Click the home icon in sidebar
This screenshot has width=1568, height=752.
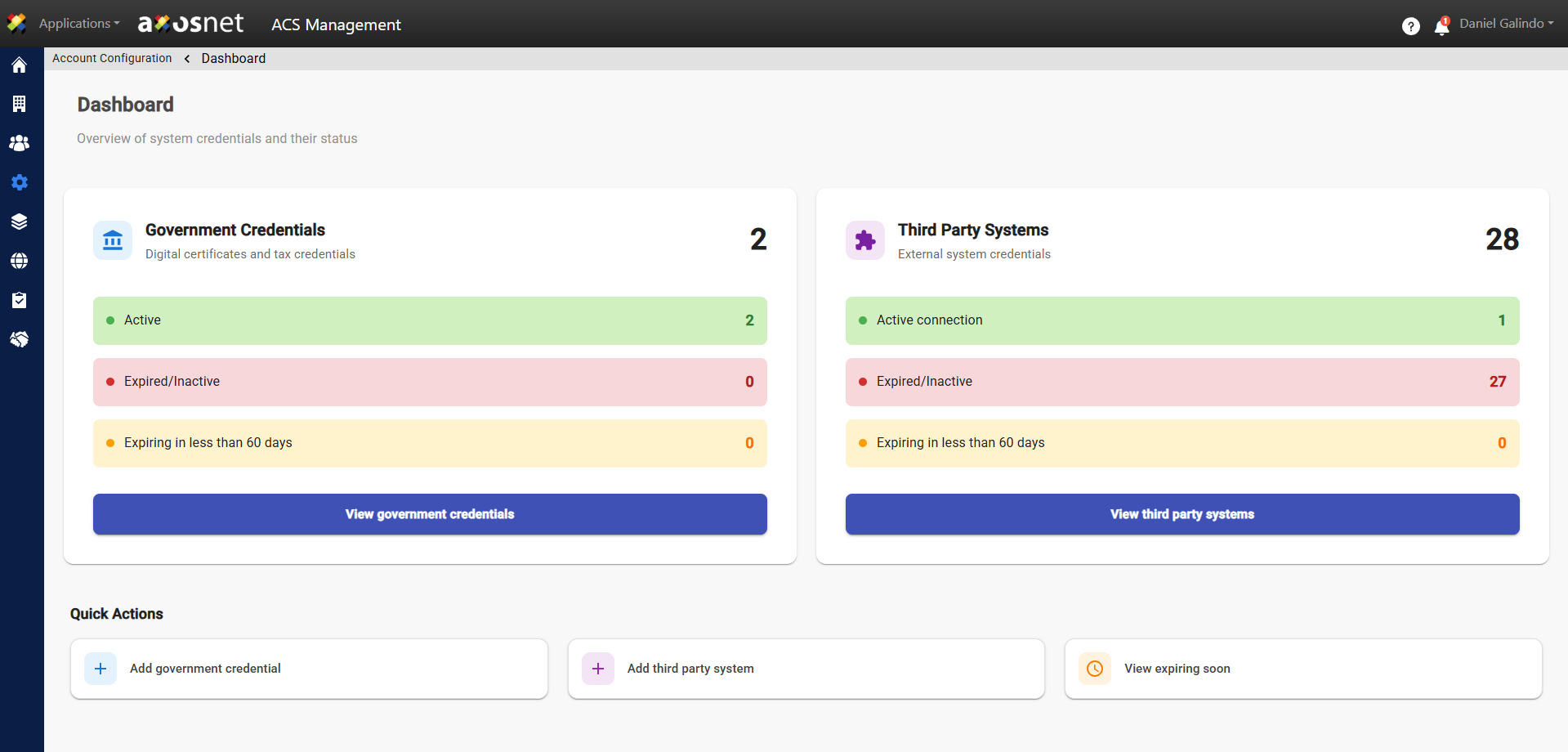pos(19,65)
